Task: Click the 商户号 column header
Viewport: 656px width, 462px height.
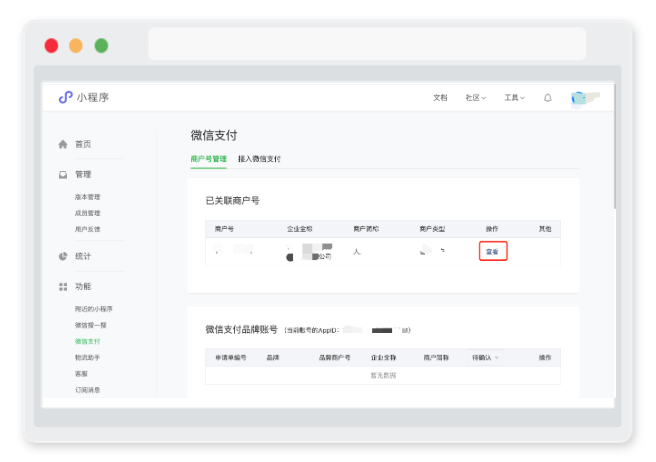Action: point(224,229)
